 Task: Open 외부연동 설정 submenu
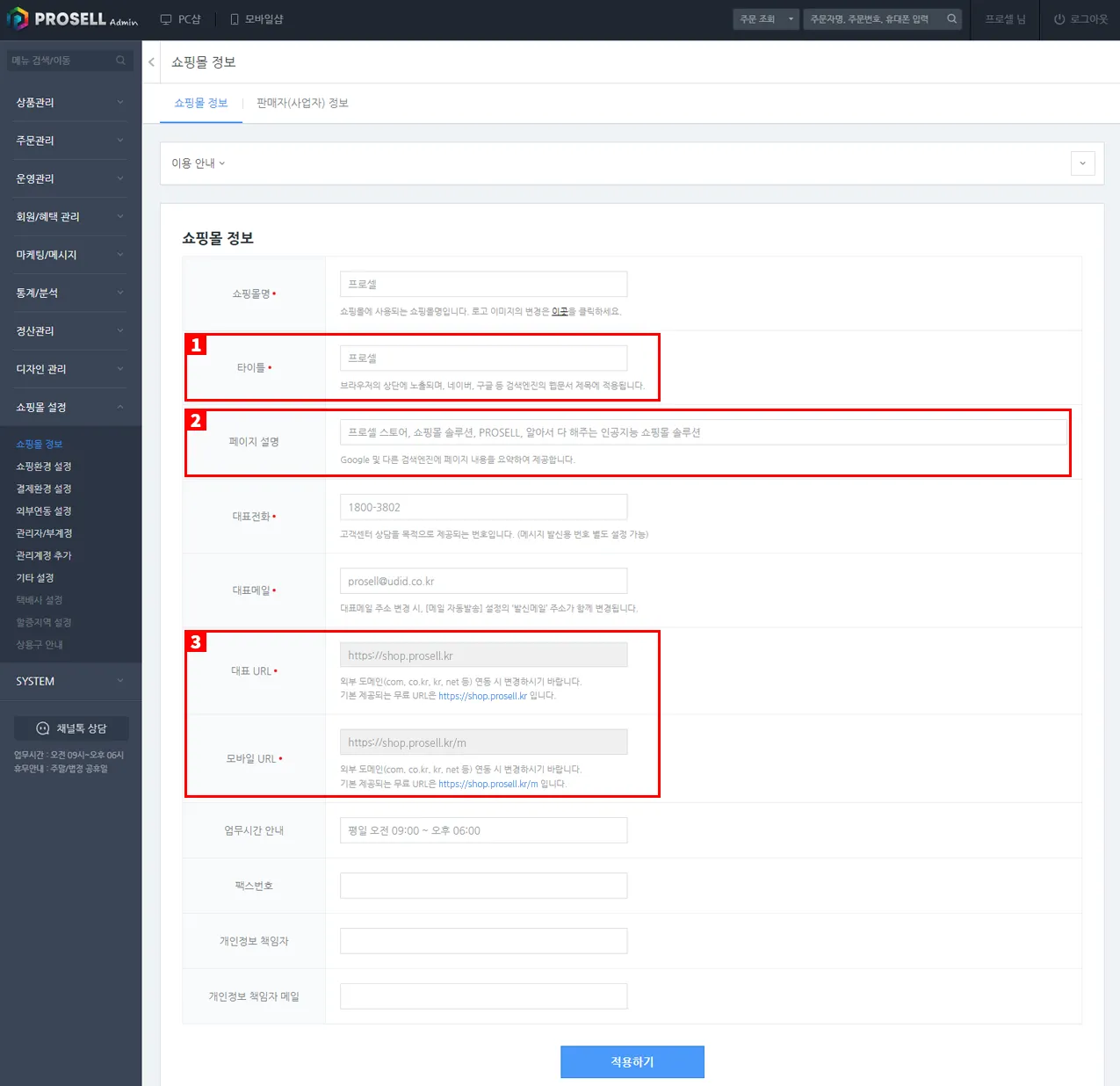44,511
